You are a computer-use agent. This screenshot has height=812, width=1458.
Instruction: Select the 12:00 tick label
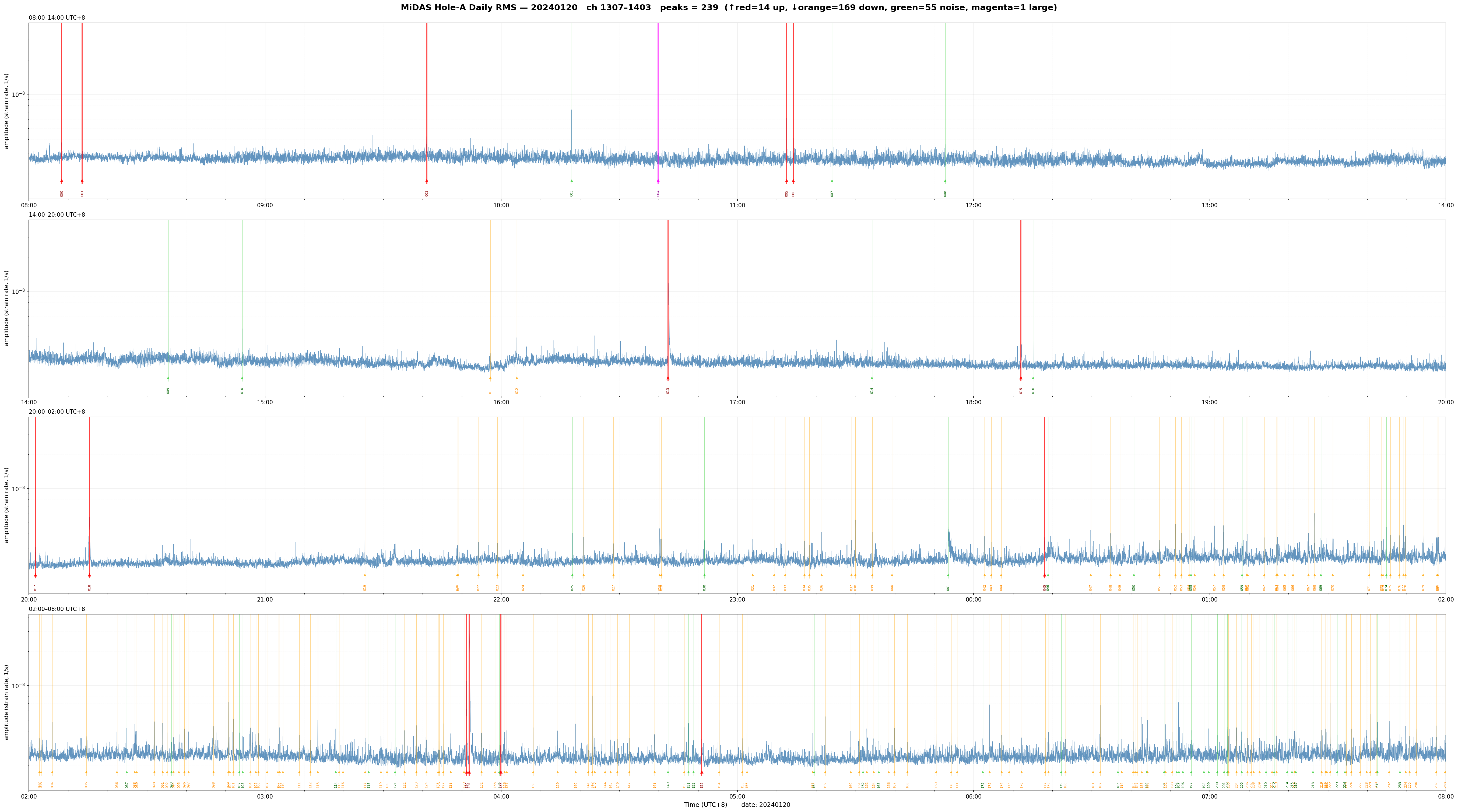[x=974, y=205]
